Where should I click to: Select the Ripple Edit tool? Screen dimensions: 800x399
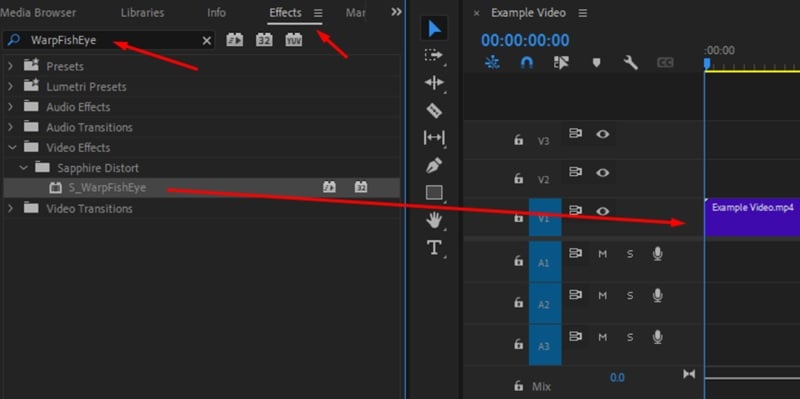tap(434, 83)
